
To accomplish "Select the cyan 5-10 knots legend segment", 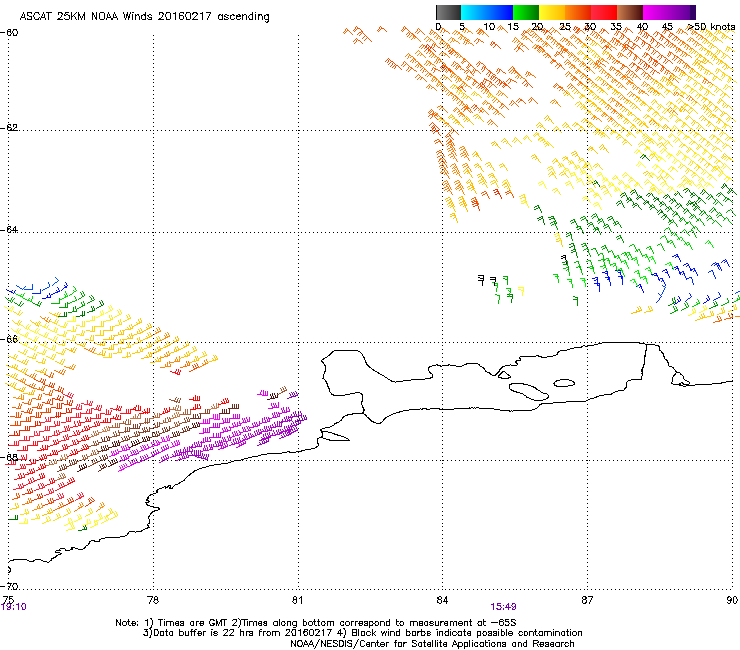I will click(x=474, y=12).
